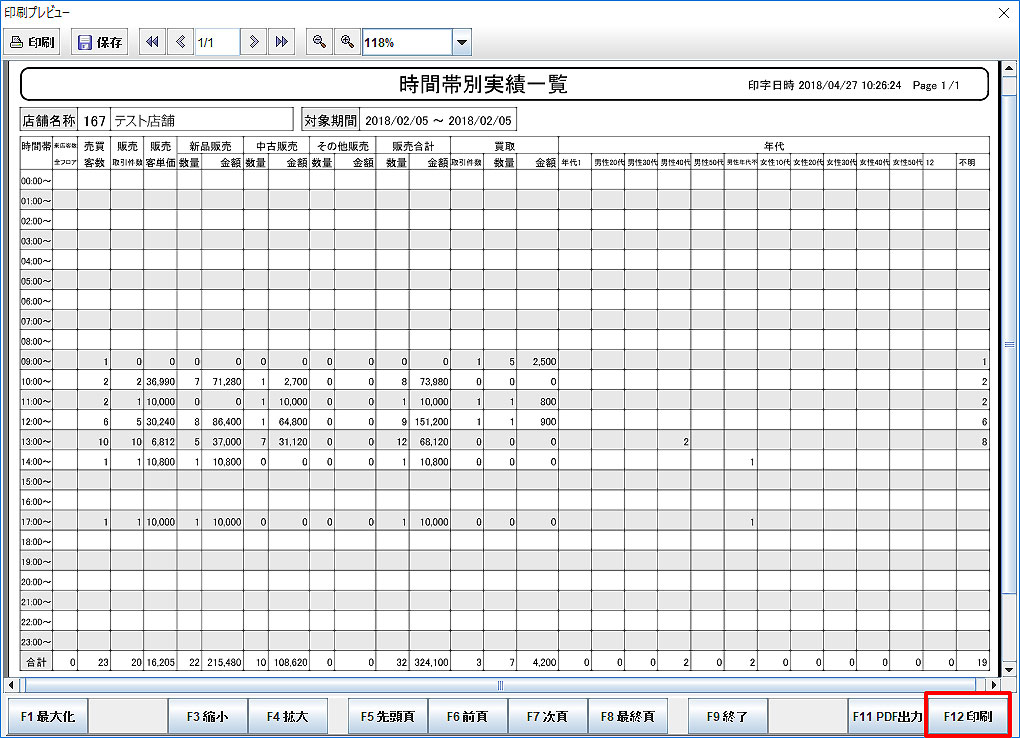Export using F11 PDF出力 button
1020x738 pixels.
pos(887,717)
